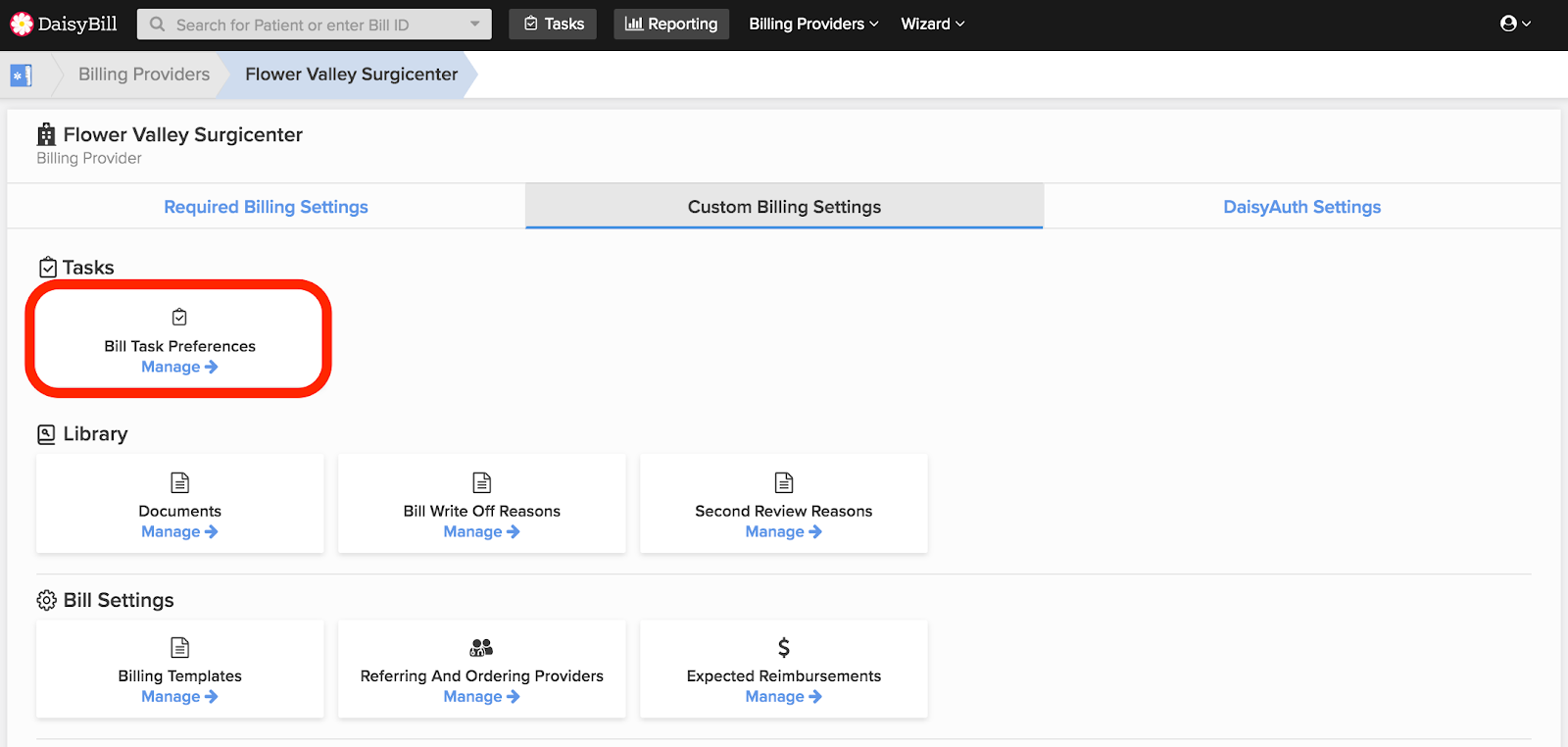The width and height of the screenshot is (1568, 747).
Task: Manage Bill Write Off Reasons
Action: click(x=481, y=531)
